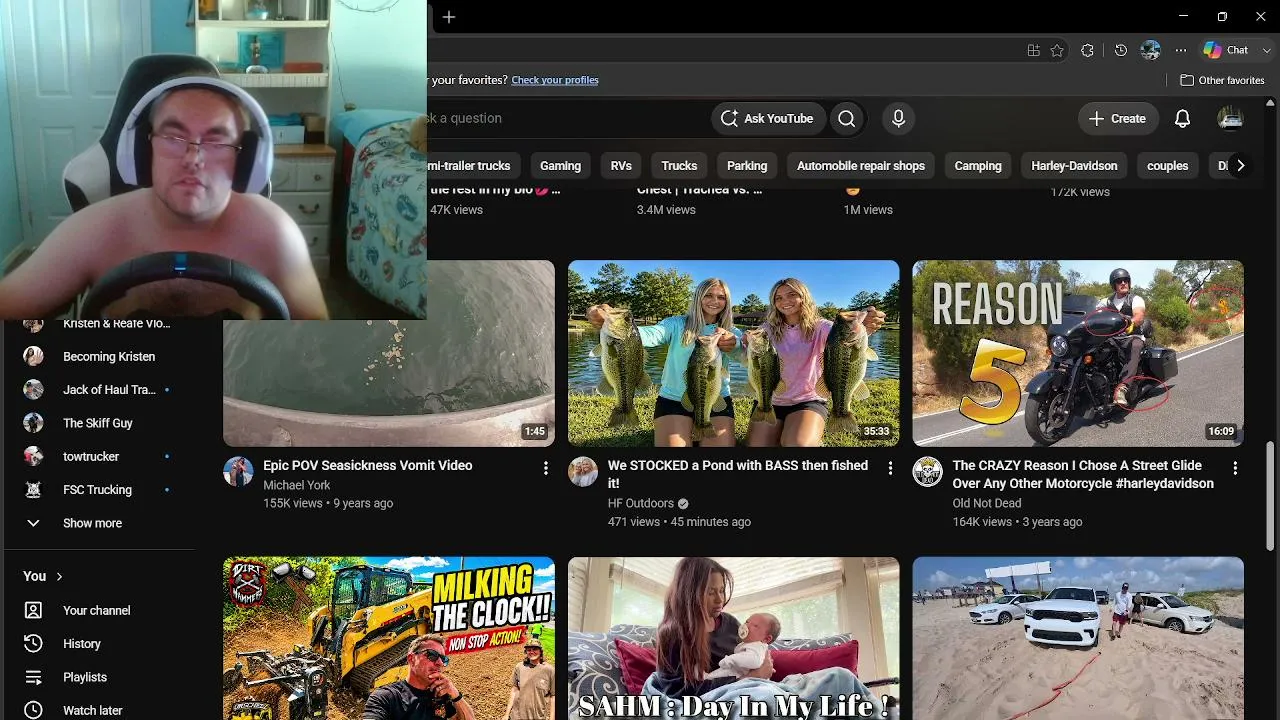Screen dimensions: 1280x720
Task: Open Edge settings and more menu
Action: [1181, 50]
